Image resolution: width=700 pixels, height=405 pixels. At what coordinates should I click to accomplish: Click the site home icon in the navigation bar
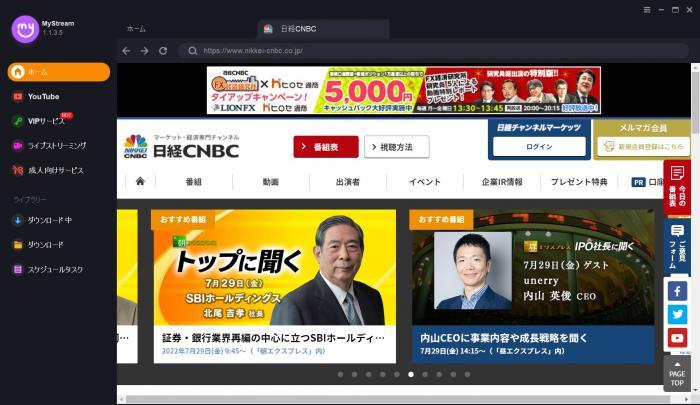[140, 181]
